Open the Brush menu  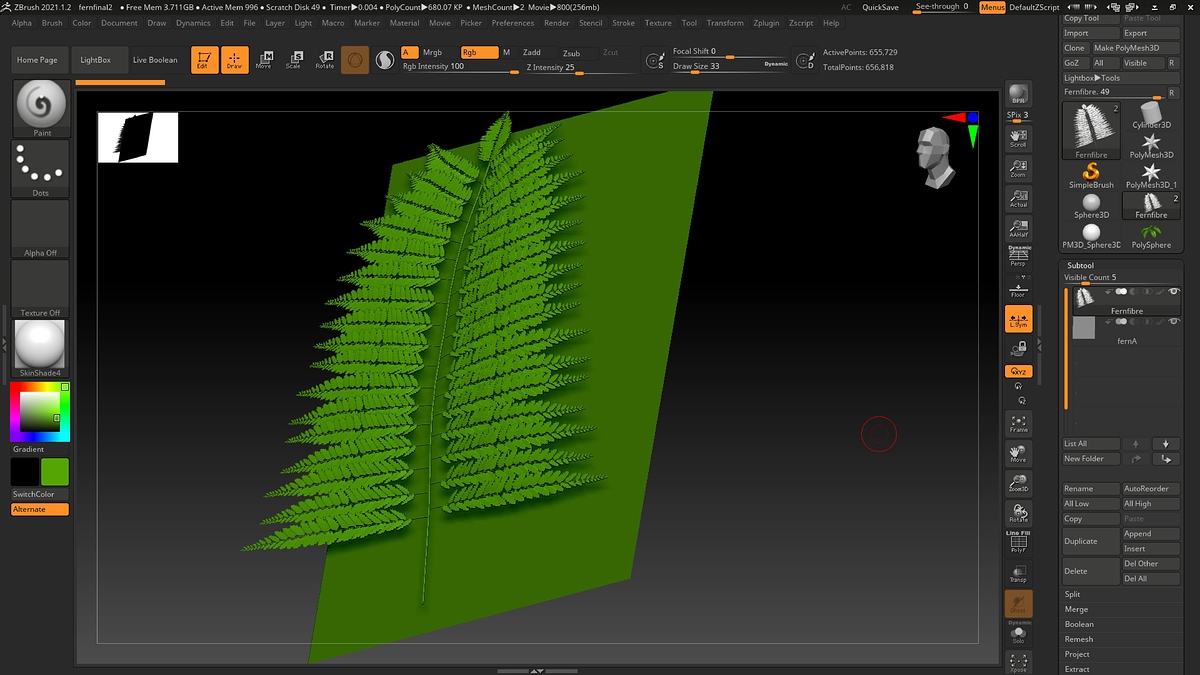tap(52, 23)
